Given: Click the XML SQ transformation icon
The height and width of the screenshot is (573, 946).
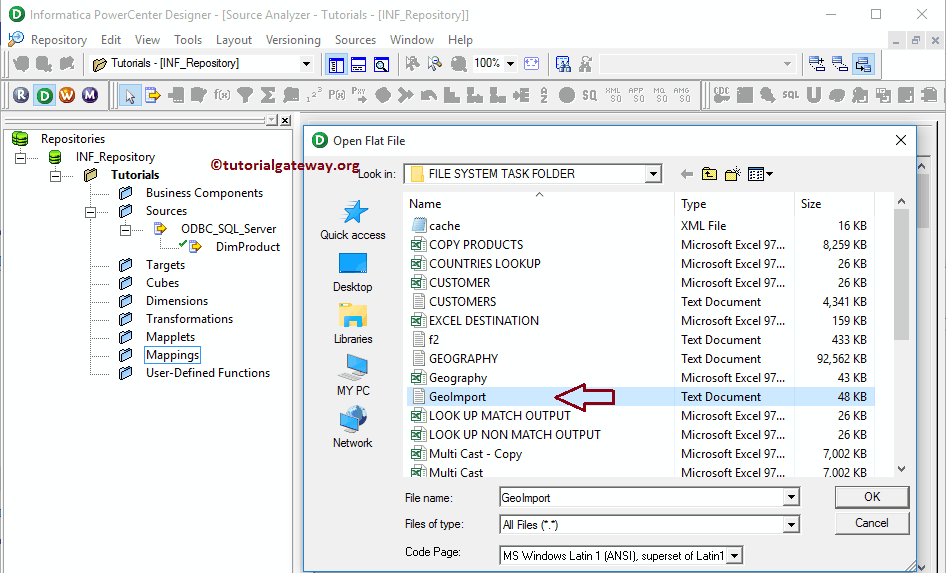Looking at the screenshot, I should click(x=613, y=95).
